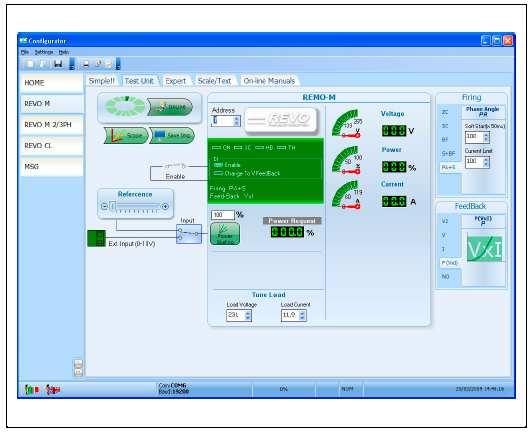Click the VxI feedback graphic
This screenshot has height=433, width=531.
[484, 249]
